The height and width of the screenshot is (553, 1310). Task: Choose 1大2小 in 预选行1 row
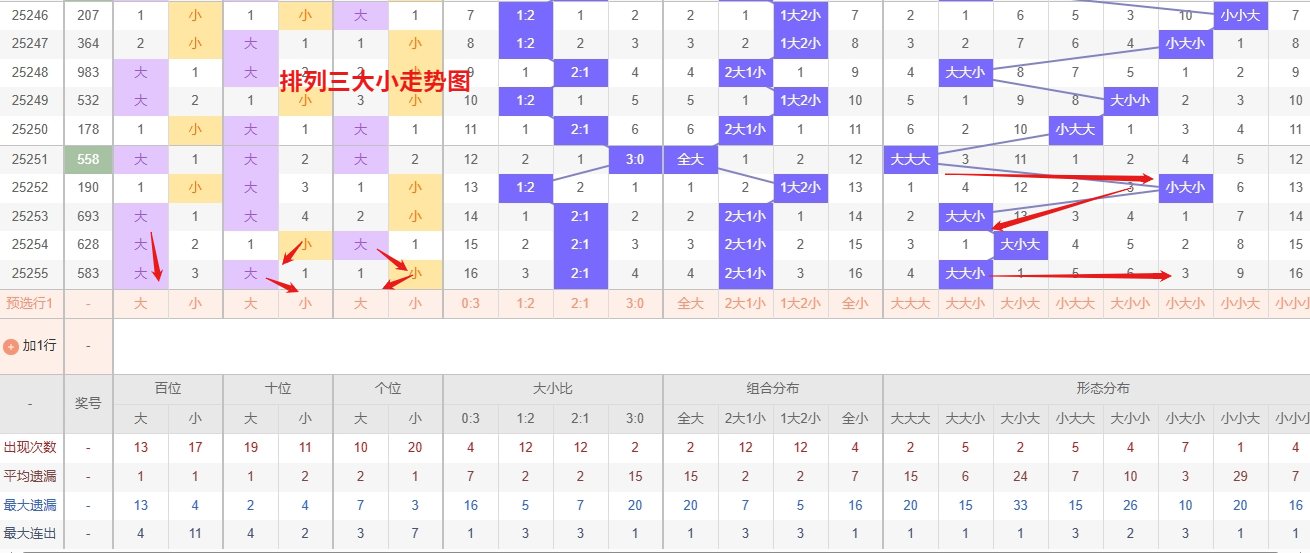coord(800,303)
